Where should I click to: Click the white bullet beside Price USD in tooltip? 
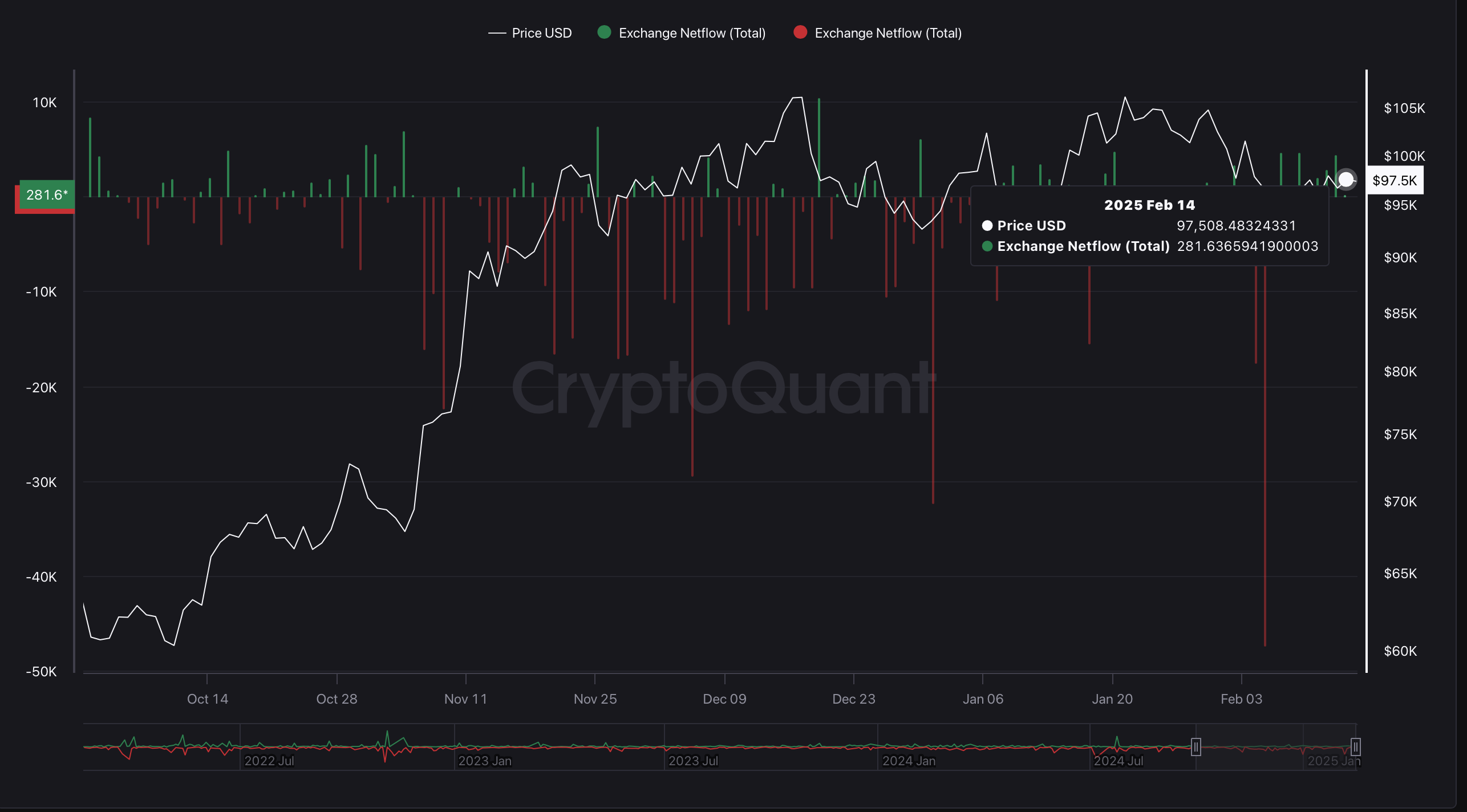986,225
